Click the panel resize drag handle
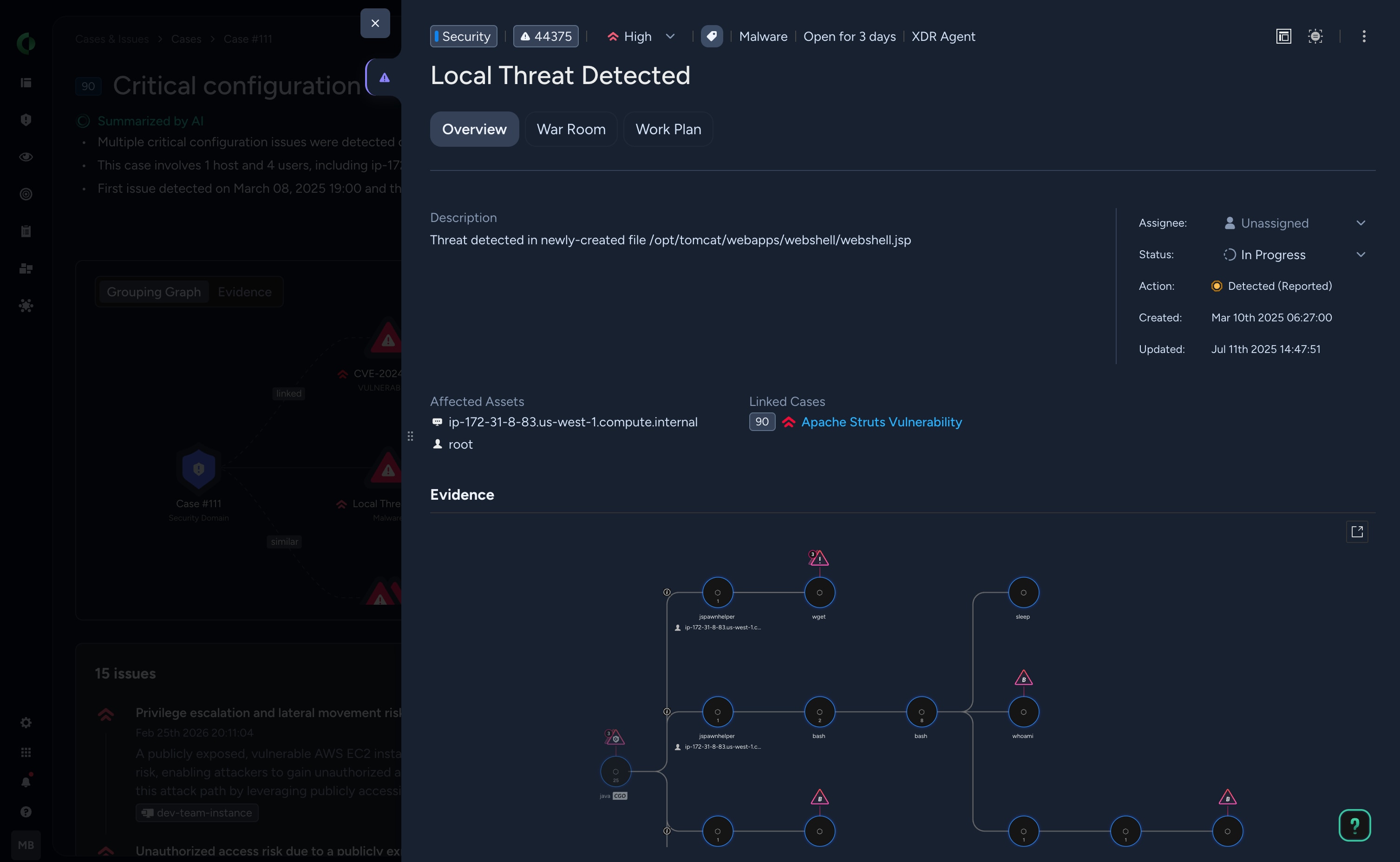 410,436
